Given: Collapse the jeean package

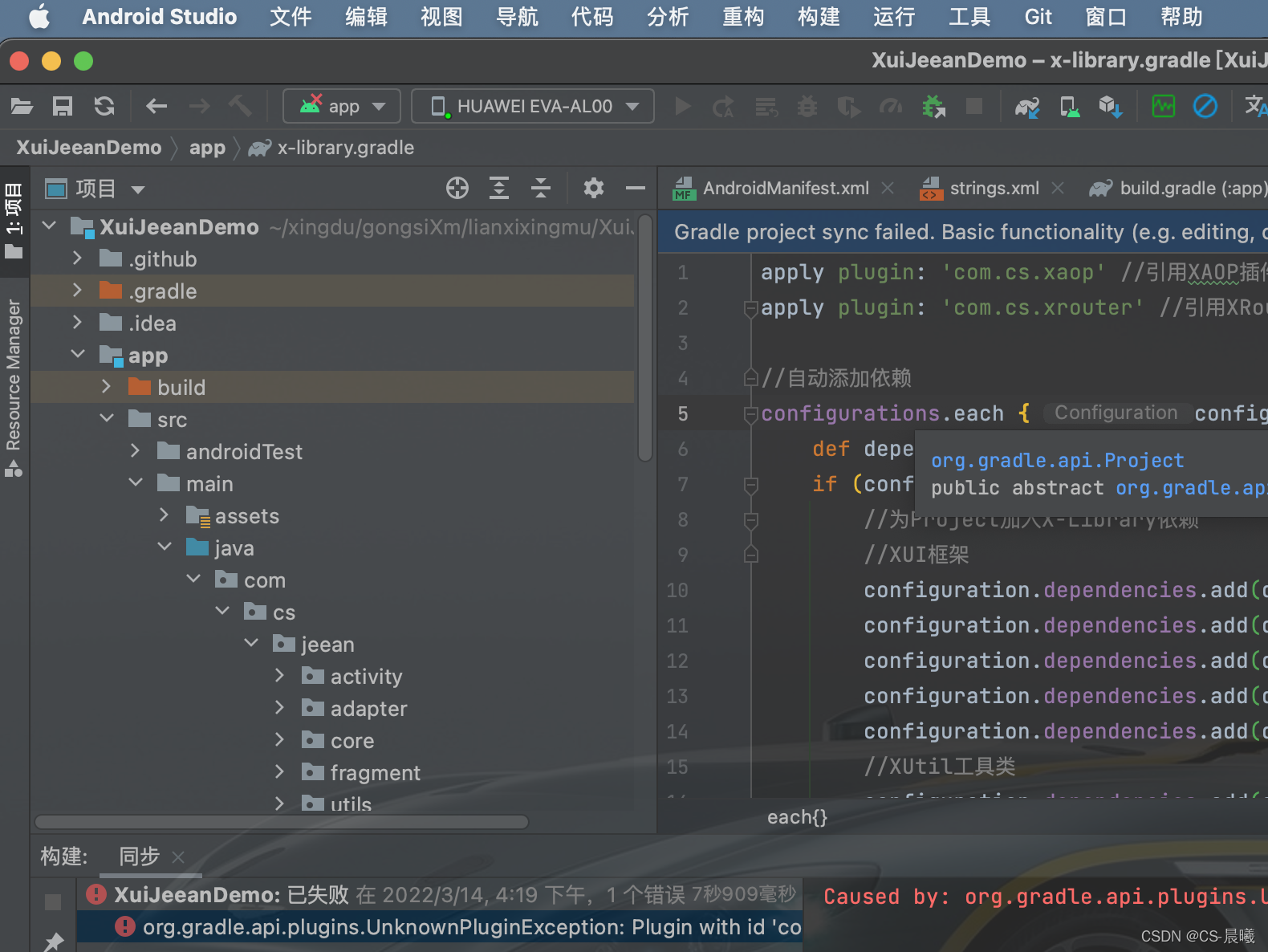Looking at the screenshot, I should [x=251, y=643].
